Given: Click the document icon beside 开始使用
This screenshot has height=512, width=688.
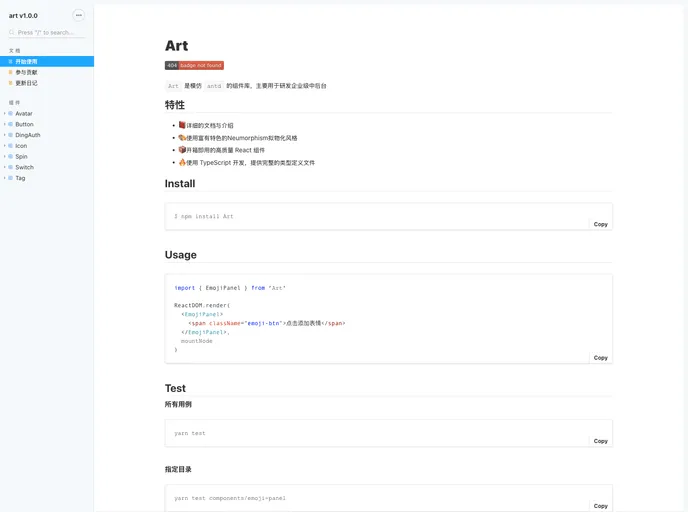Looking at the screenshot, I should [11, 61].
